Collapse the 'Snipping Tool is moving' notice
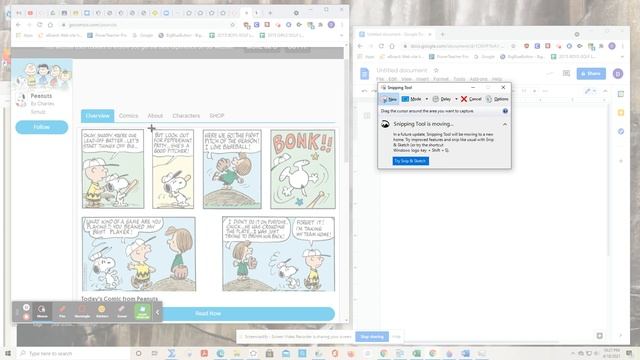Image resolution: width=640 pixels, height=360 pixels. [x=505, y=124]
